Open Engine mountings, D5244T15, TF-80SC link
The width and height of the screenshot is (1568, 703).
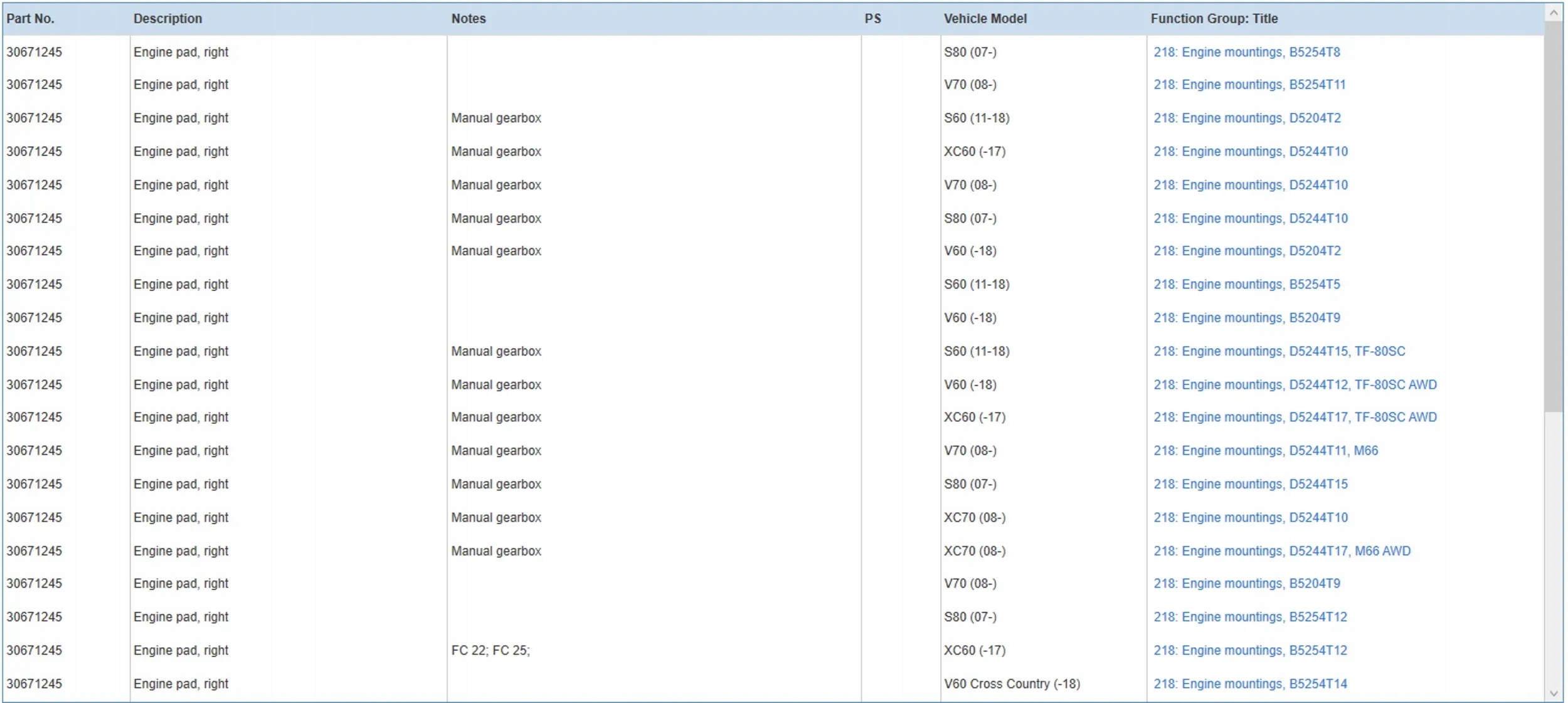[x=1279, y=351]
